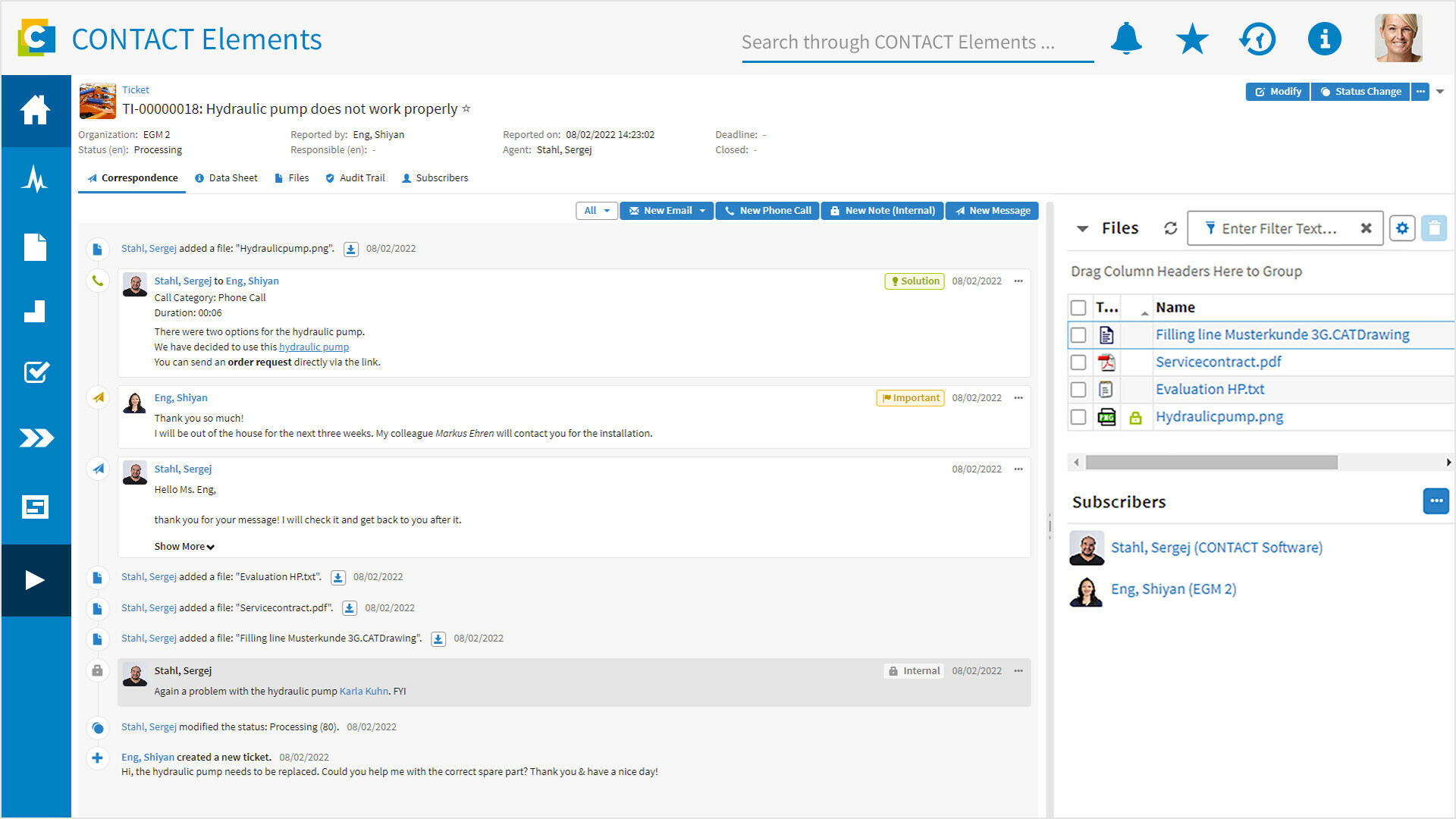Switch to the Data Sheet tab
This screenshot has width=1456, height=819.
pyautogui.click(x=226, y=178)
